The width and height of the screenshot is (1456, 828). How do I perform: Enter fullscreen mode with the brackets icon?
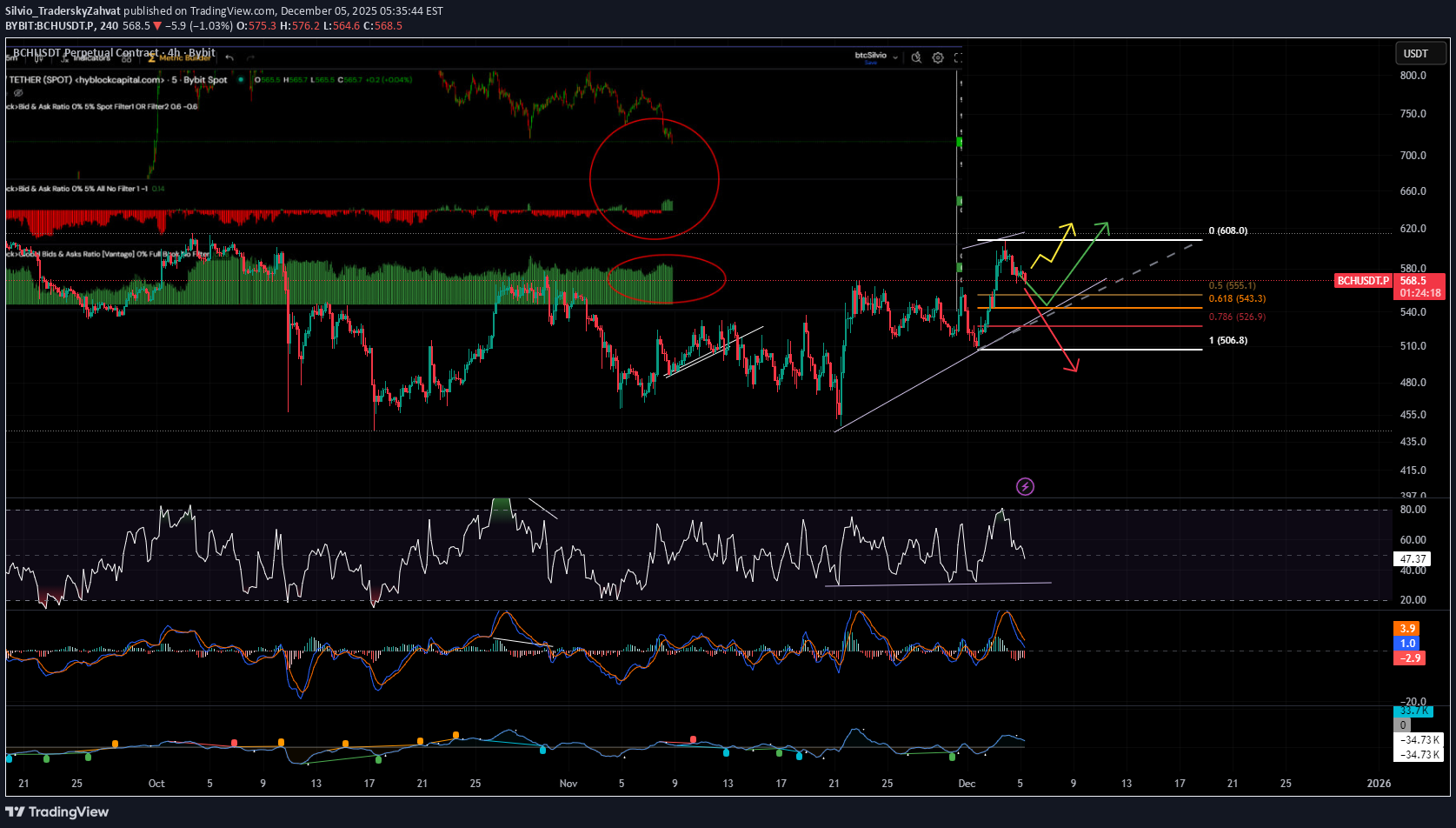pyautogui.click(x=959, y=57)
